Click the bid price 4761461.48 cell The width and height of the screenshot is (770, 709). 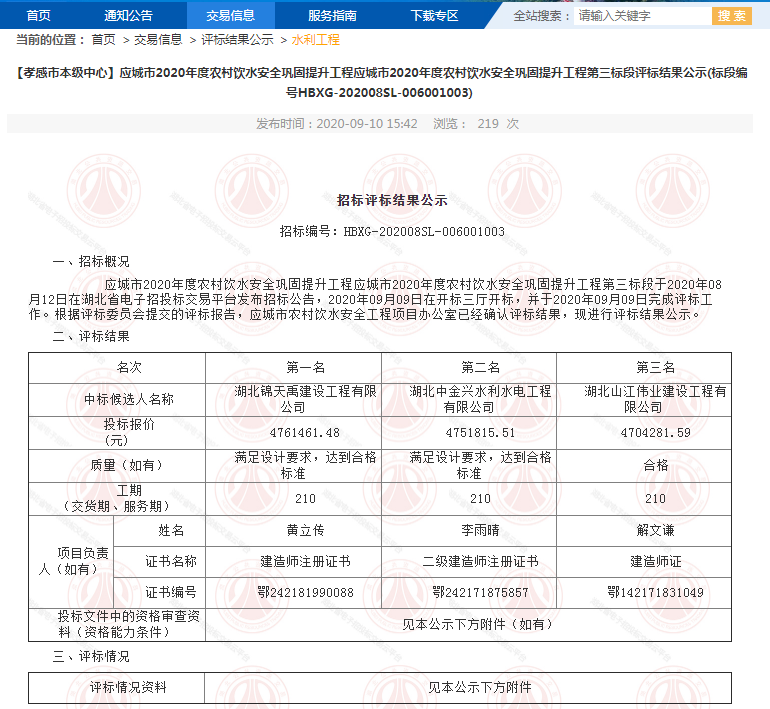[x=292, y=432]
